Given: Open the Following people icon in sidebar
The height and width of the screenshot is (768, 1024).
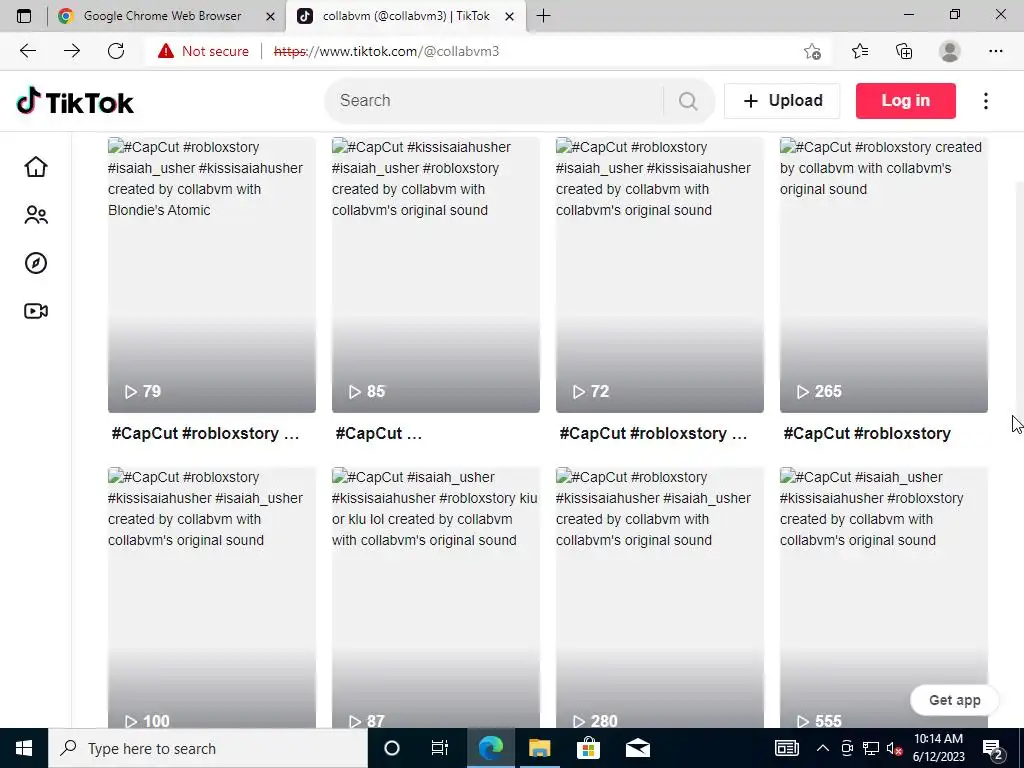Looking at the screenshot, I should pos(36,215).
